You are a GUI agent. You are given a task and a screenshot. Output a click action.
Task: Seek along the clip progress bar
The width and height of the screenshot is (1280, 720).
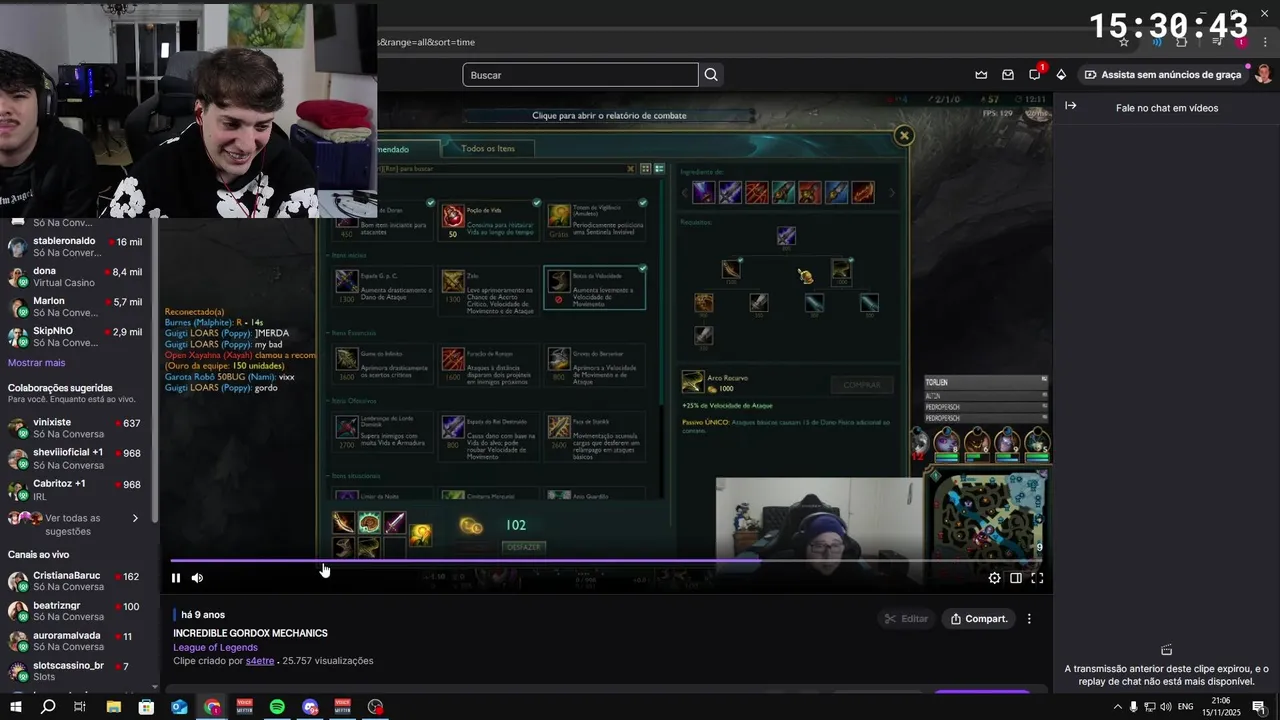point(607,561)
